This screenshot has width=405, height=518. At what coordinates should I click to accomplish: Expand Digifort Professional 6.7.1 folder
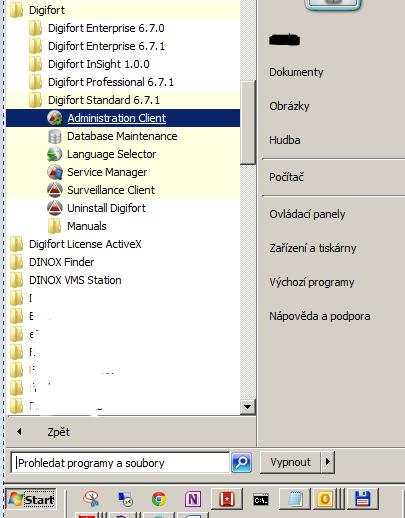click(x=101, y=82)
